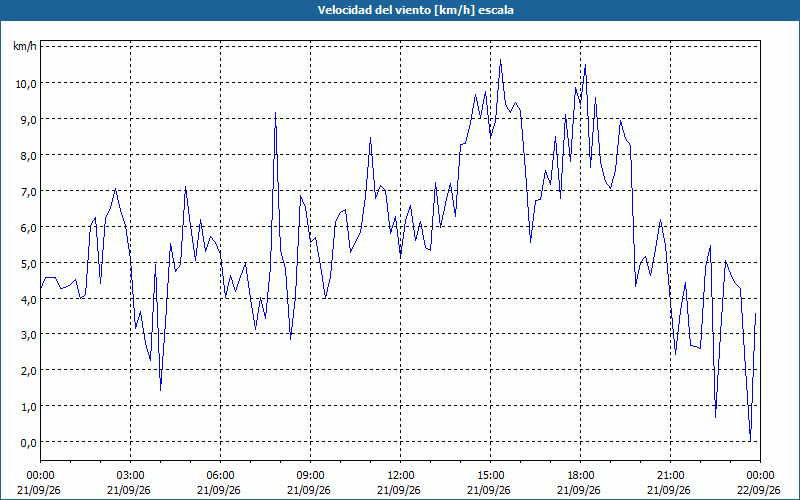The height and width of the screenshot is (500, 800).
Task: Click the '21/09/26' date under 03:00
Action: point(129,490)
